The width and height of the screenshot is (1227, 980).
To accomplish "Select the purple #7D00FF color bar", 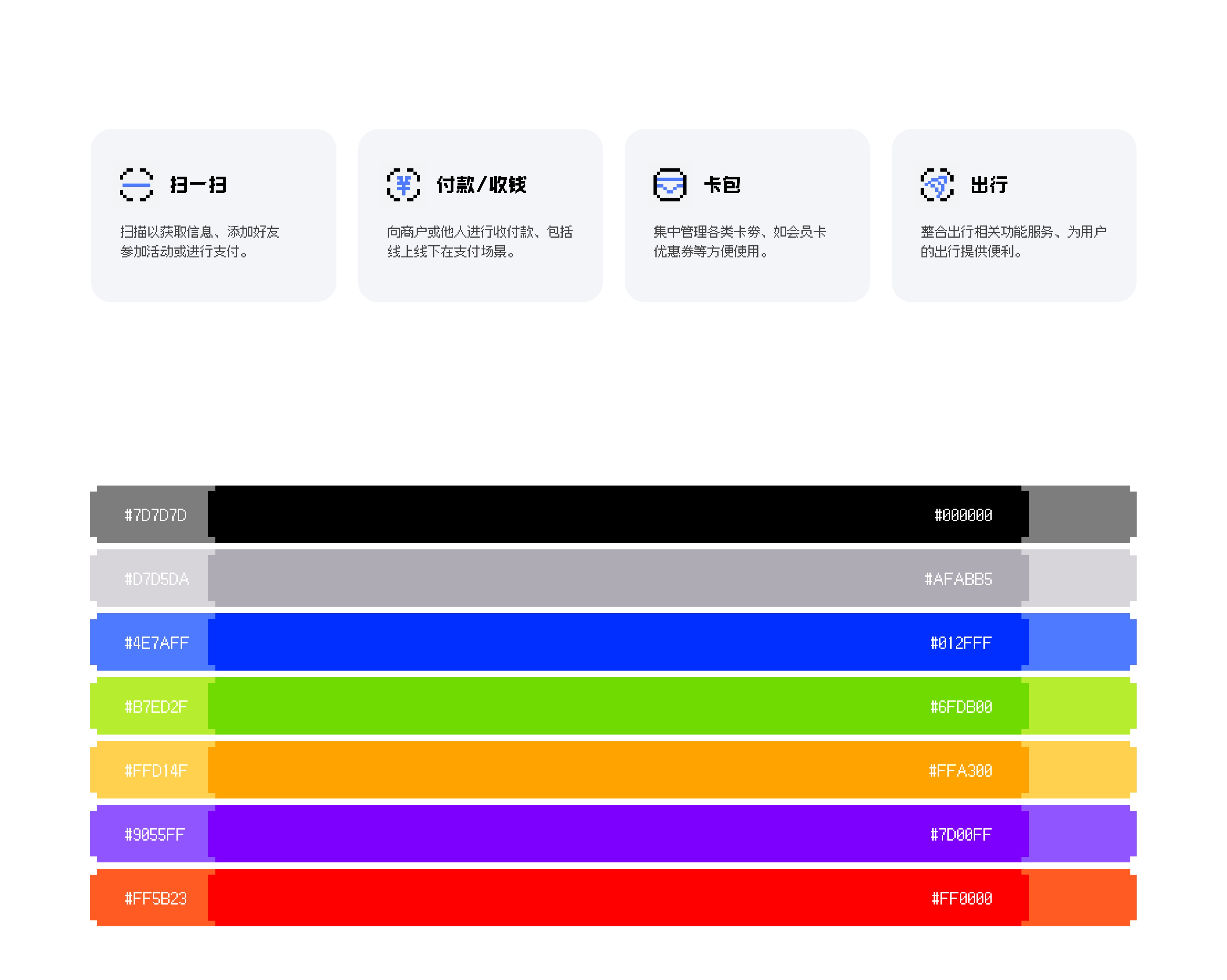I will pyautogui.click(x=617, y=833).
